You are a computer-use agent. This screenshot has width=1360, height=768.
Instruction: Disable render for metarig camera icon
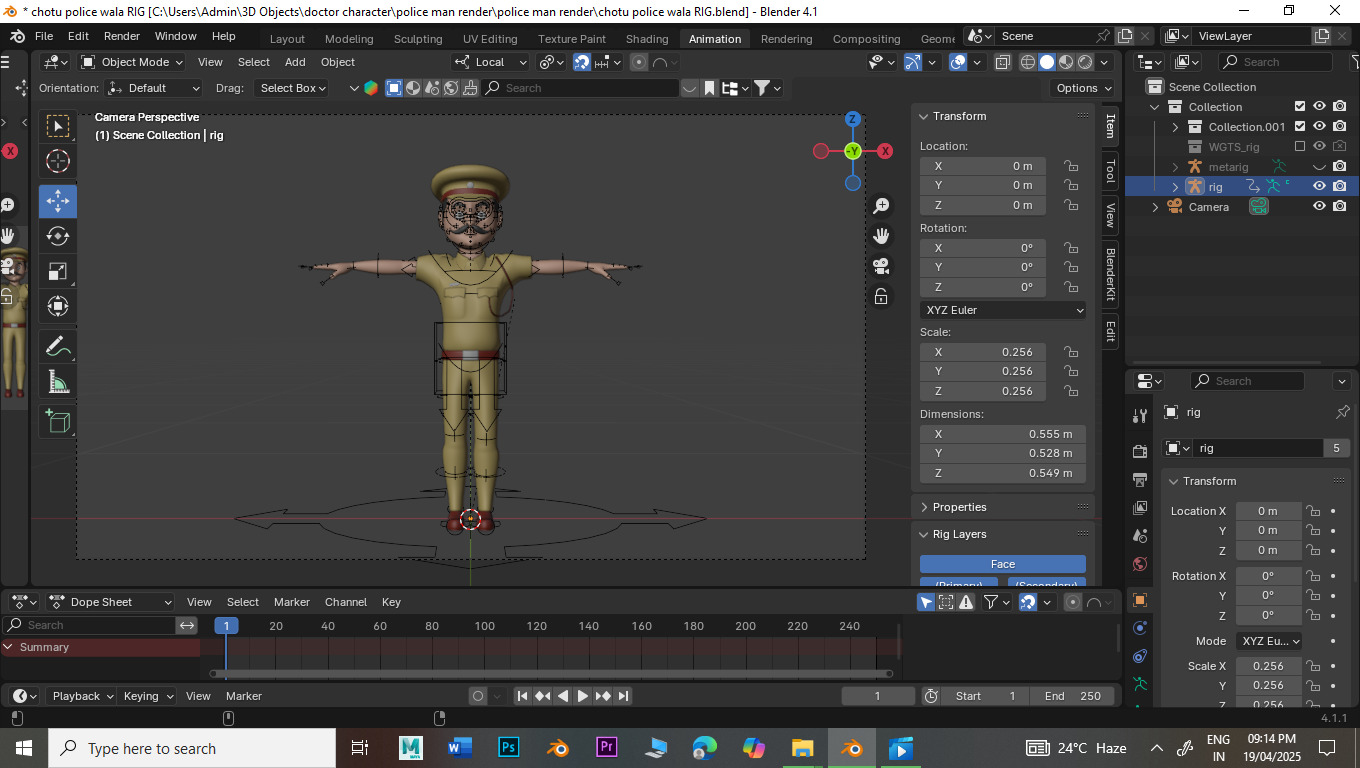1339,166
